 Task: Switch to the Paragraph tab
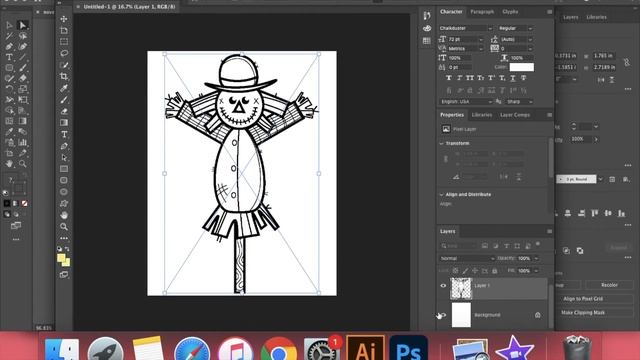pos(482,12)
